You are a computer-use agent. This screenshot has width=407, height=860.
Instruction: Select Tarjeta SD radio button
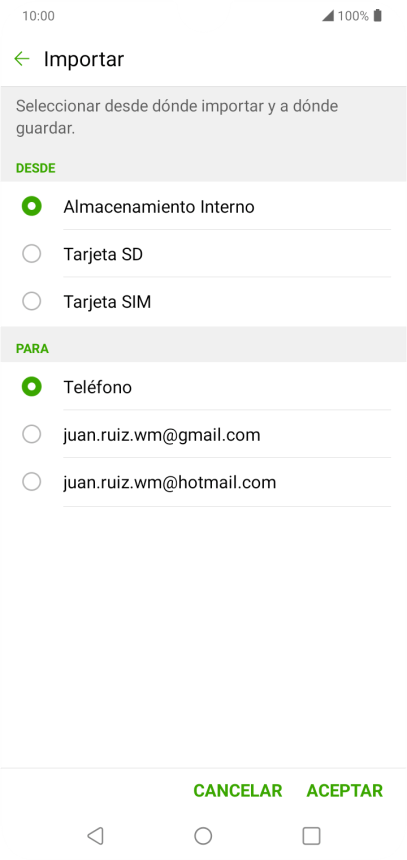click(x=31, y=254)
